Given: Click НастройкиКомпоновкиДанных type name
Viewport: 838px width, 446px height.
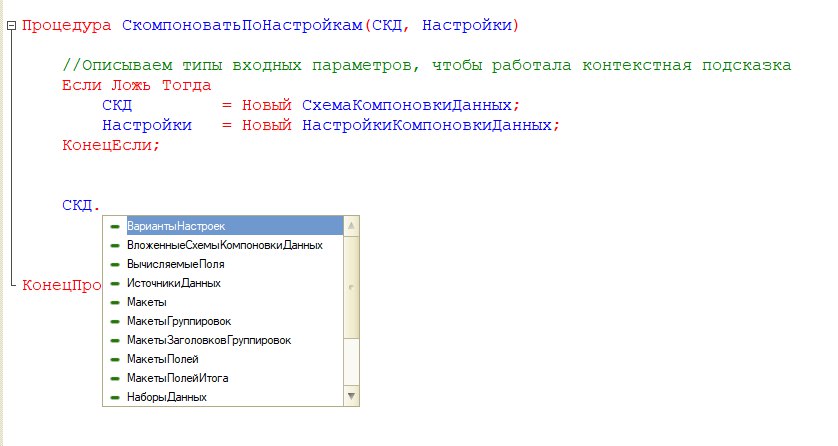Looking at the screenshot, I should click(426, 125).
